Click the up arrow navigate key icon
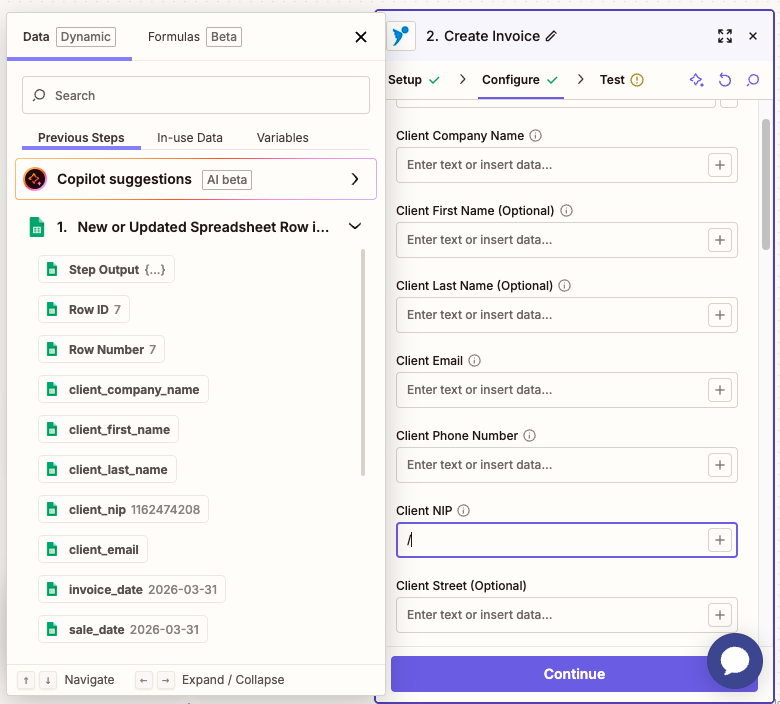The height and width of the screenshot is (704, 780). tap(26, 680)
